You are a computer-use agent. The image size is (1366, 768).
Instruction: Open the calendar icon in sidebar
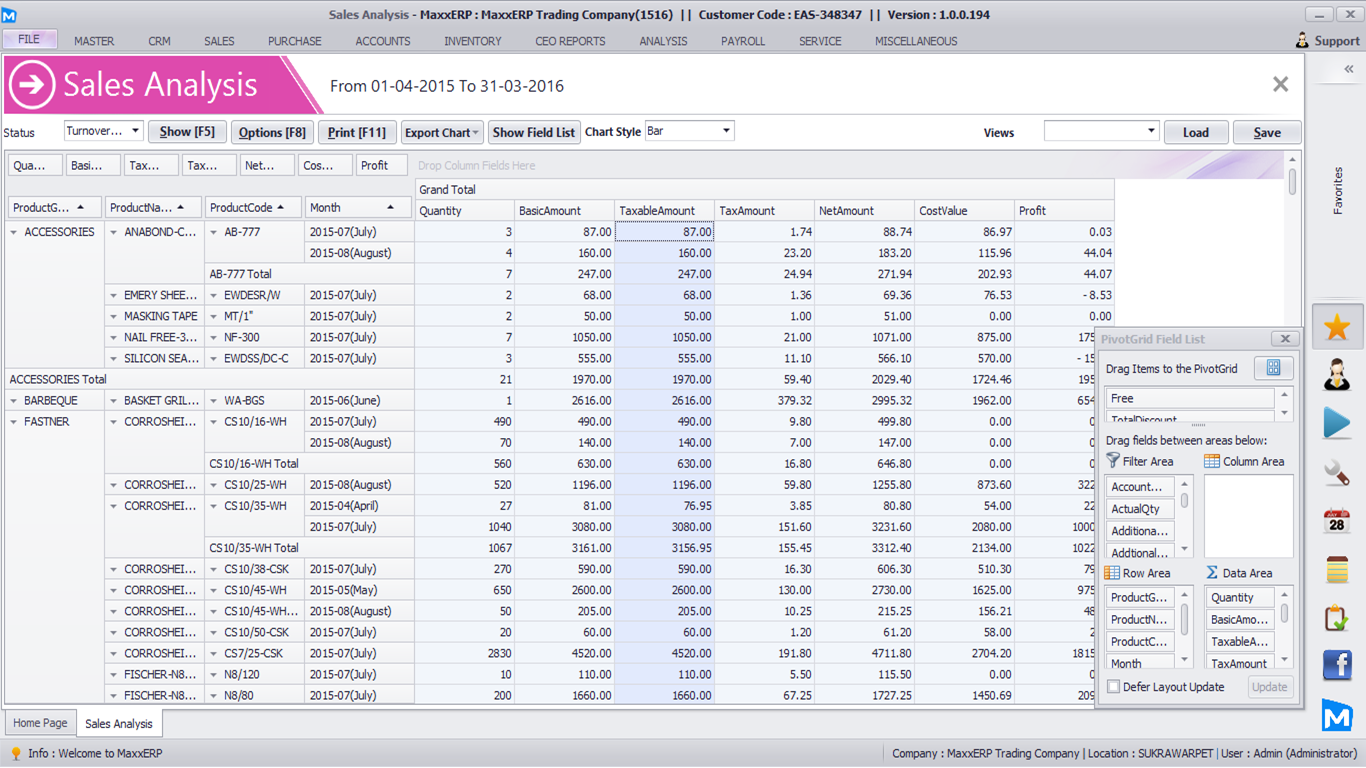(1337, 520)
